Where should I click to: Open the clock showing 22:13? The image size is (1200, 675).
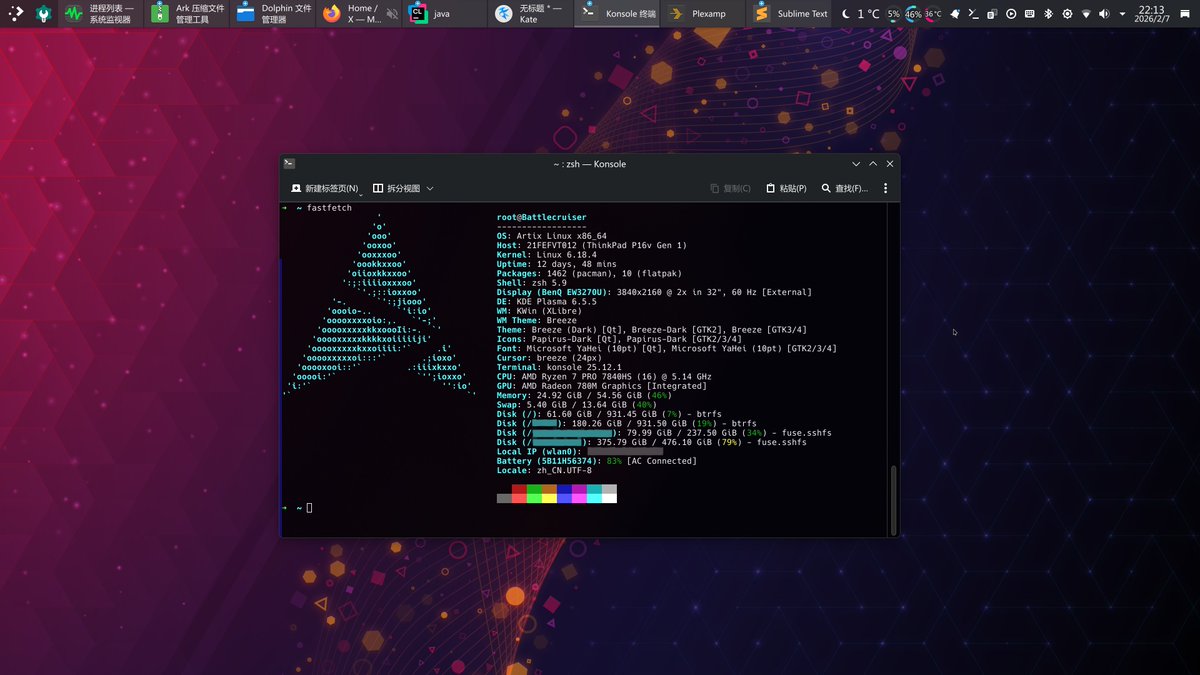1150,14
